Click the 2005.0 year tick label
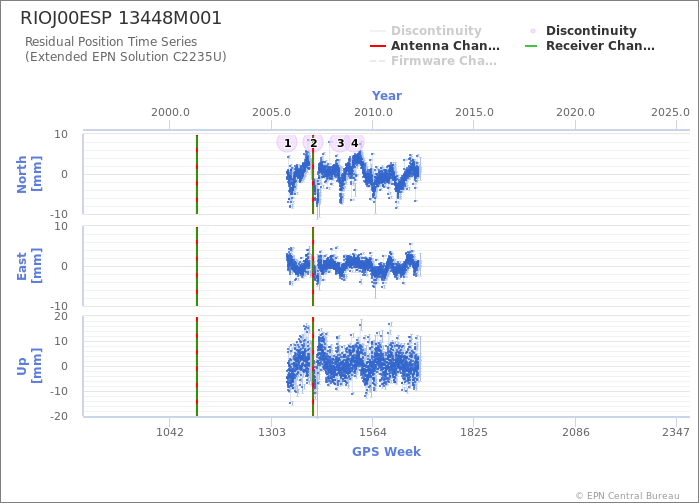The height and width of the screenshot is (504, 700). [271, 112]
